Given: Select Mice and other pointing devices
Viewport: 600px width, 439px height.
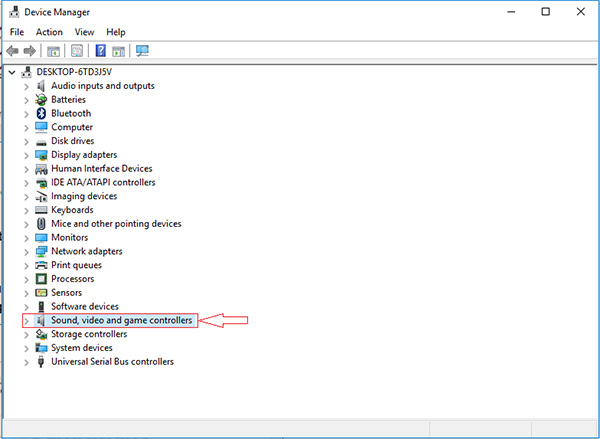Looking at the screenshot, I should click(116, 224).
